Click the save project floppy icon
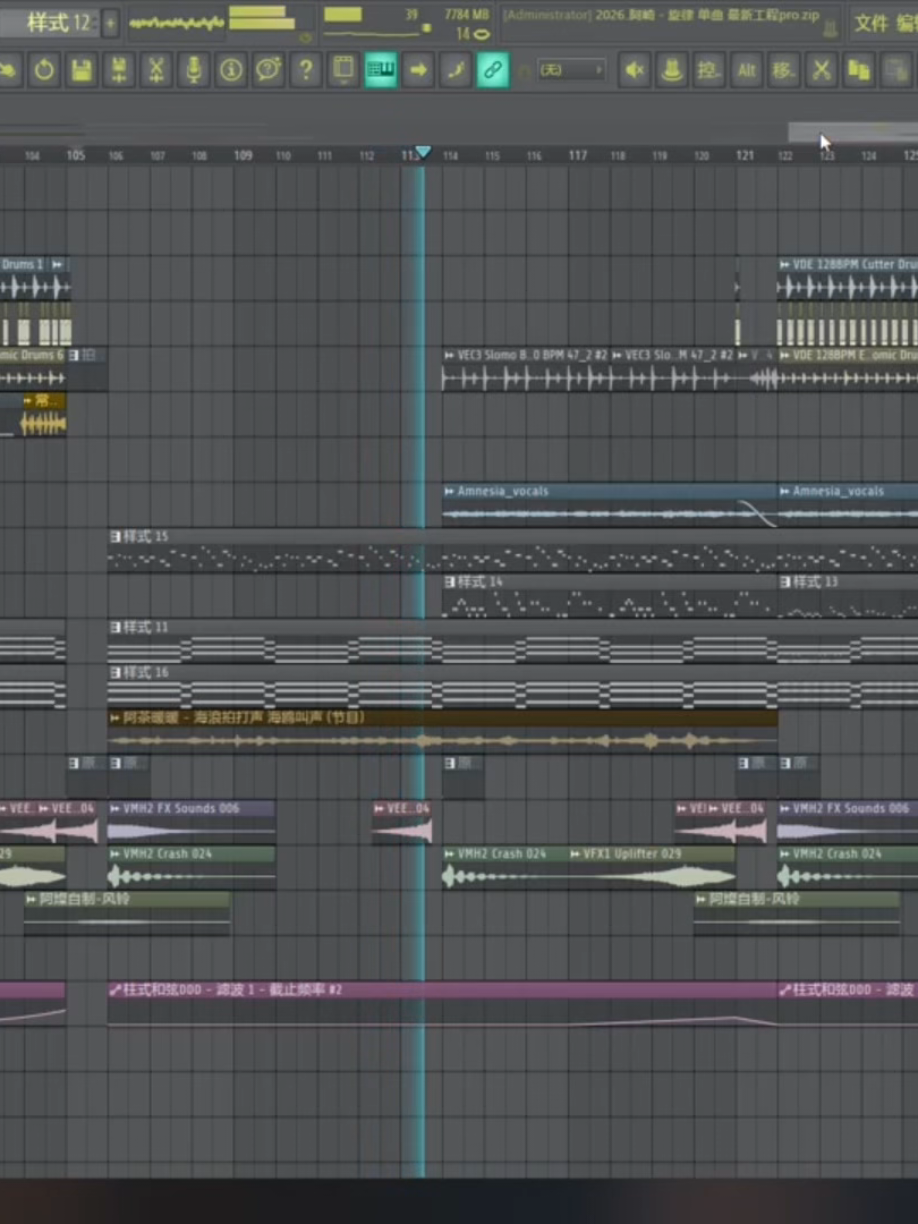Viewport: 918px width, 1224px height. (x=82, y=70)
